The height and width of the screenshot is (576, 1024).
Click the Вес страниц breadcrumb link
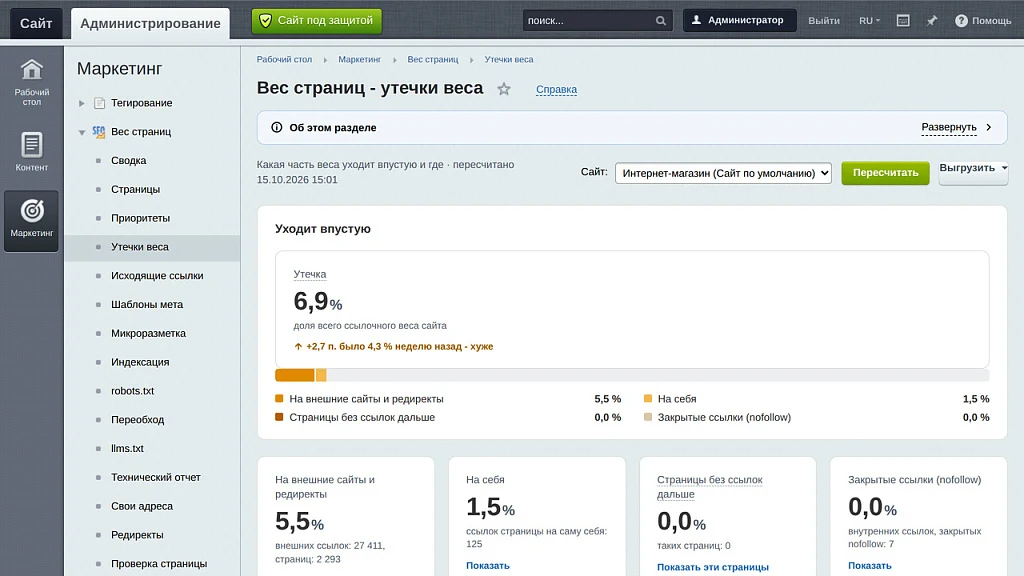pos(433,59)
